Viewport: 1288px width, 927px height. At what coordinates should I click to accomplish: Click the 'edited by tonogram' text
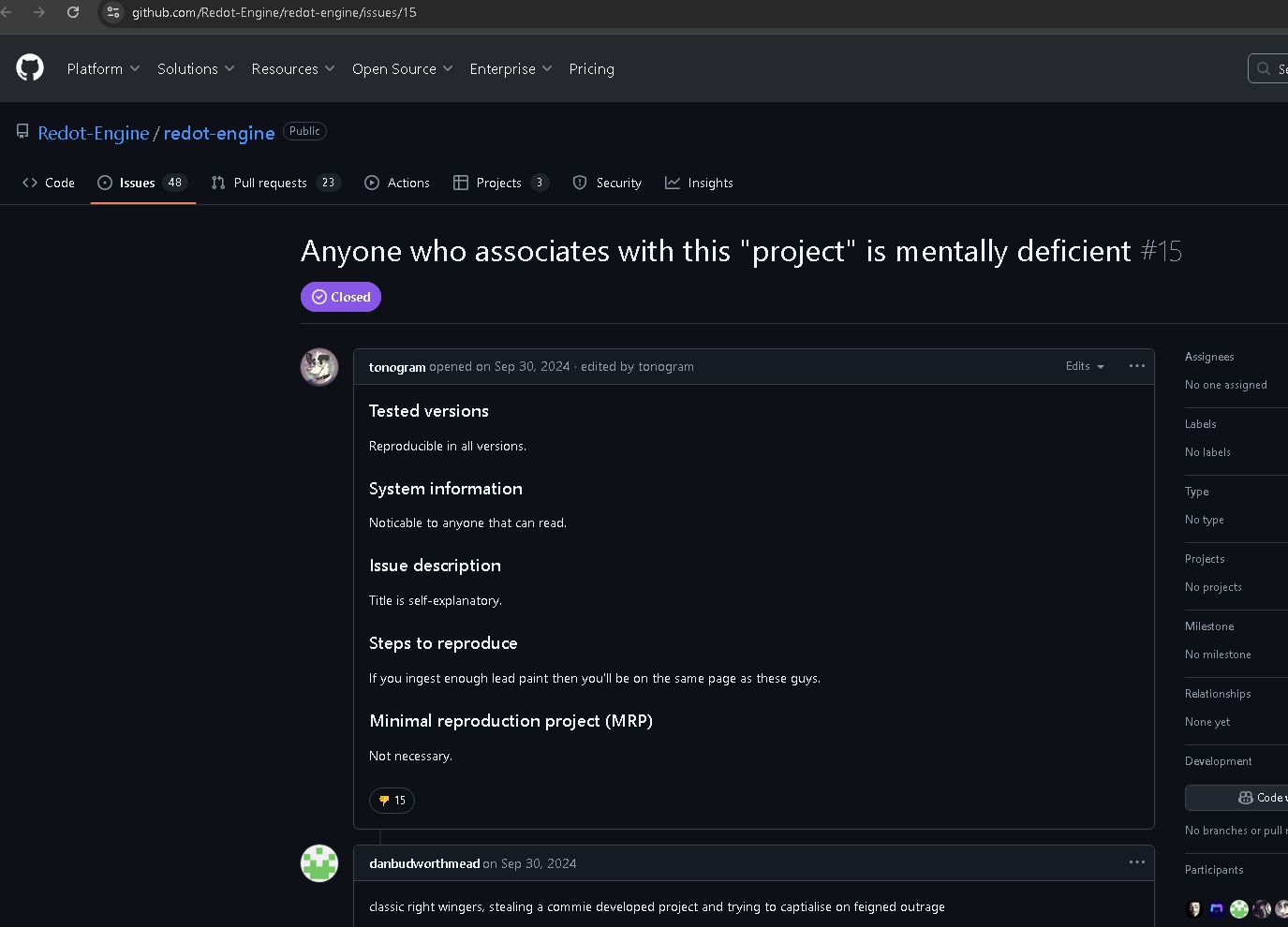[x=637, y=366]
